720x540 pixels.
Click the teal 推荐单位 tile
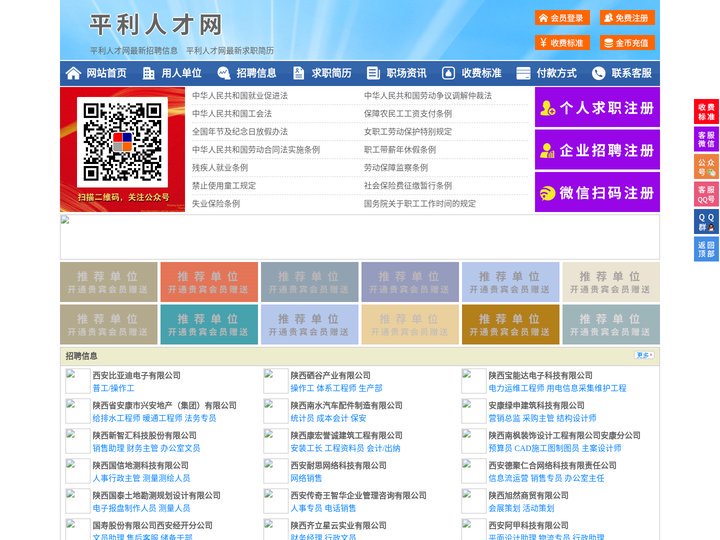(x=209, y=324)
